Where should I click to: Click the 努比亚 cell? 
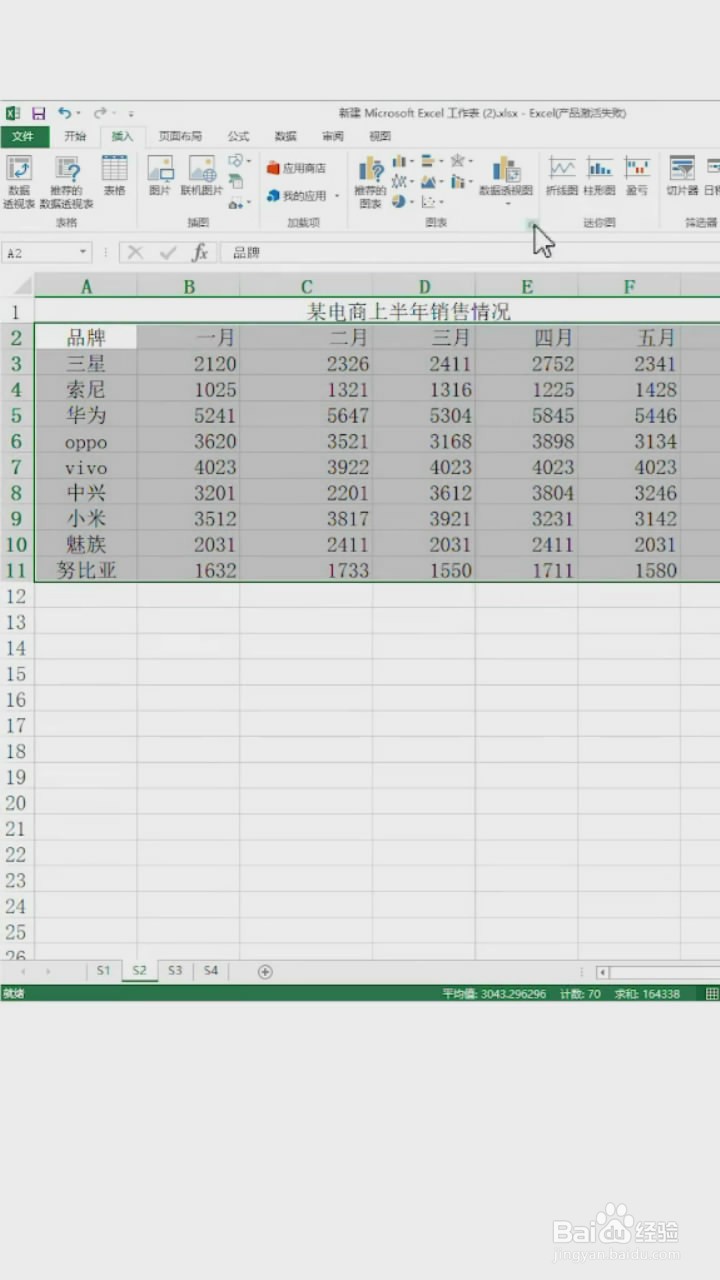(x=86, y=570)
